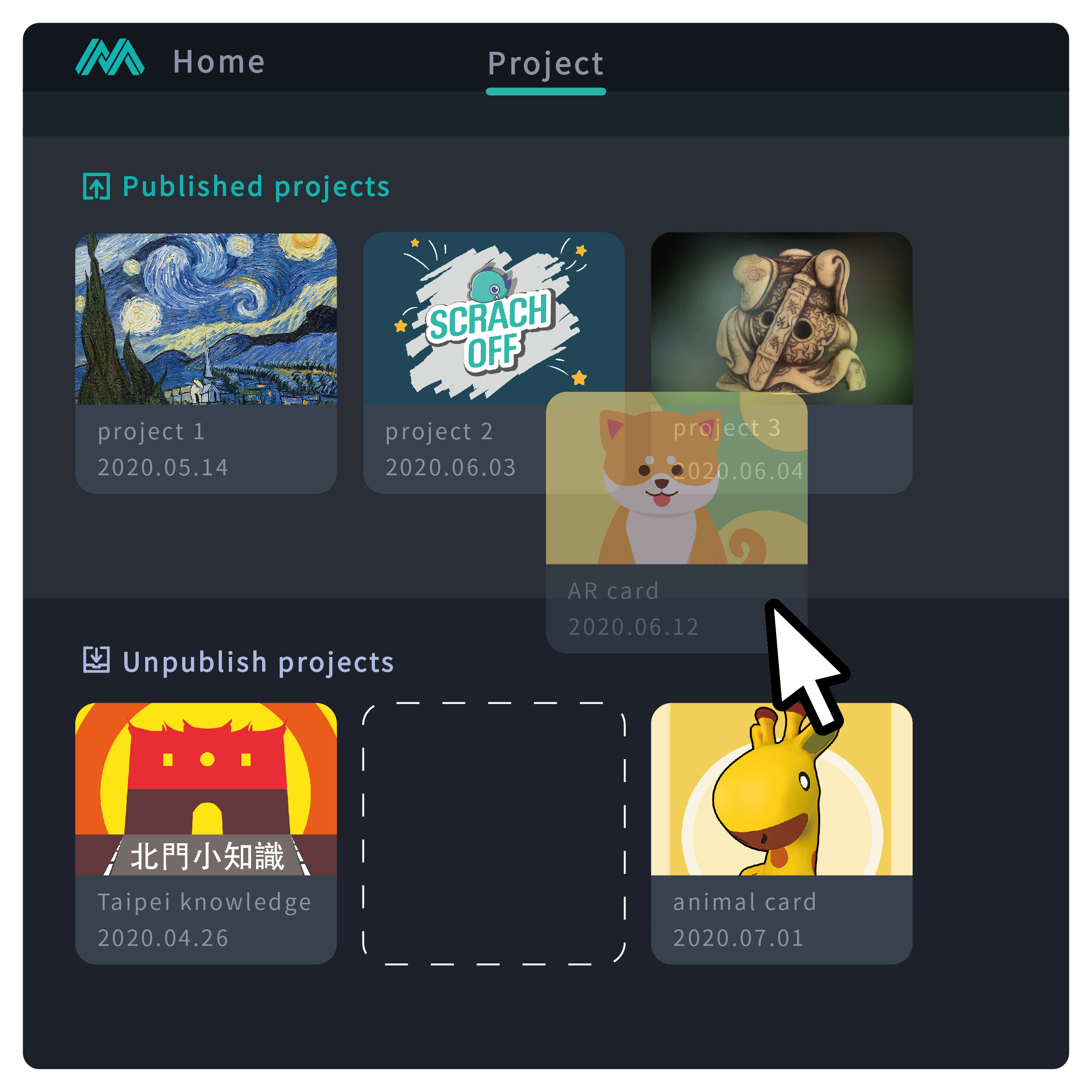Click the teal app logo icon
This screenshot has width=1092, height=1092.
tap(110, 57)
